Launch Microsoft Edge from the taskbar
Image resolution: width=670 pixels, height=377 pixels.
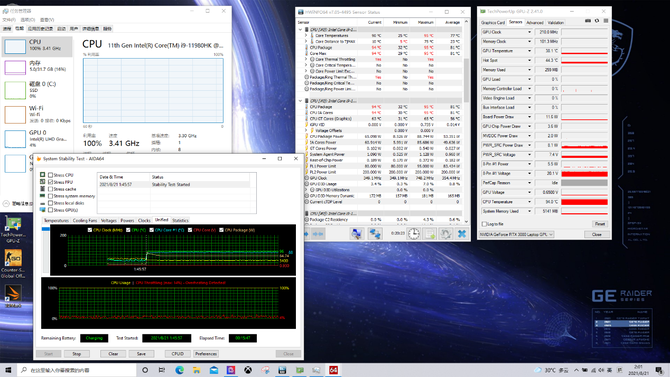pos(179,370)
